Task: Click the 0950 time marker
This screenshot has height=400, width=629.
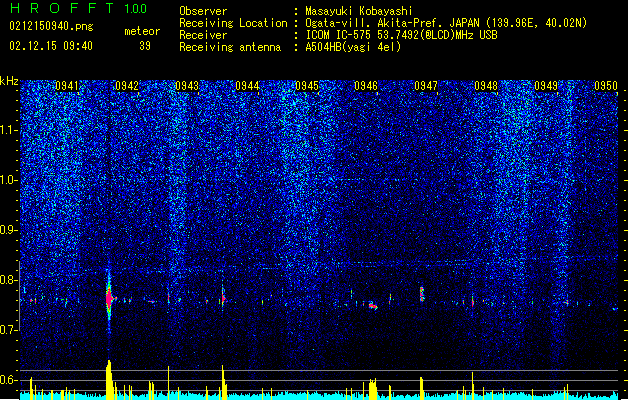Action: (x=606, y=86)
